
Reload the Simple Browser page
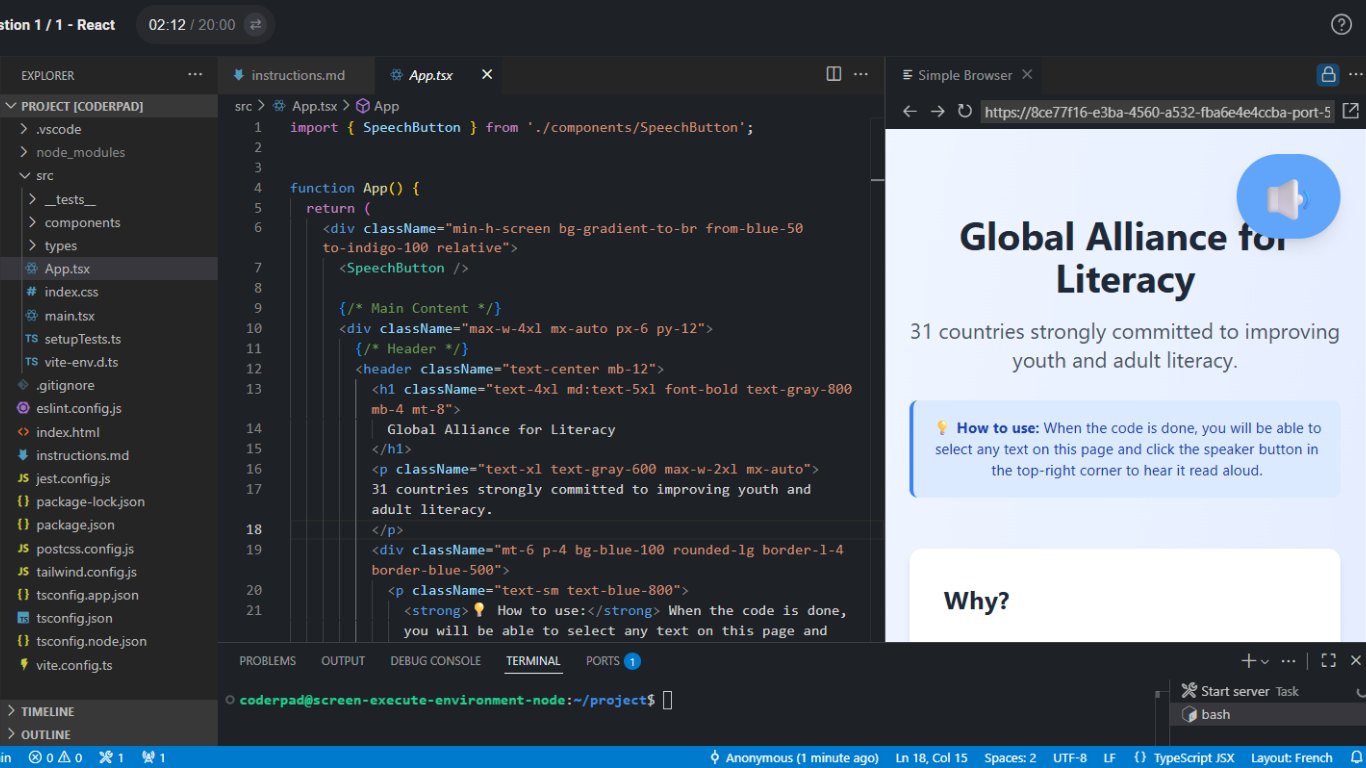tap(964, 111)
